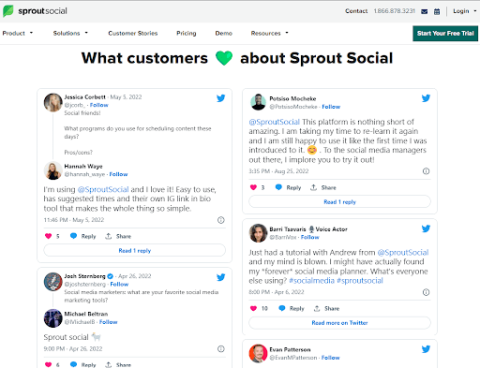
Task: Click the Josh Sternberg verified badge
Action: [x=110, y=276]
